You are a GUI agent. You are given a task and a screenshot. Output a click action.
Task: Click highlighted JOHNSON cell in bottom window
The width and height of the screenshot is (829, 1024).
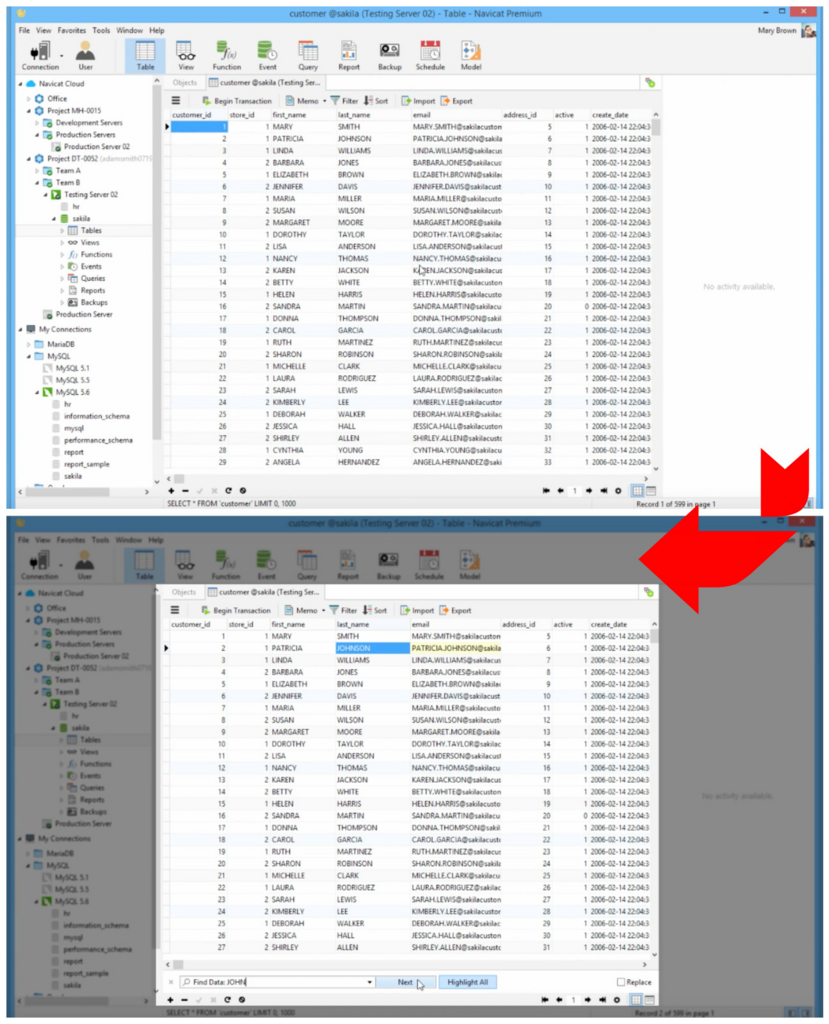point(372,648)
